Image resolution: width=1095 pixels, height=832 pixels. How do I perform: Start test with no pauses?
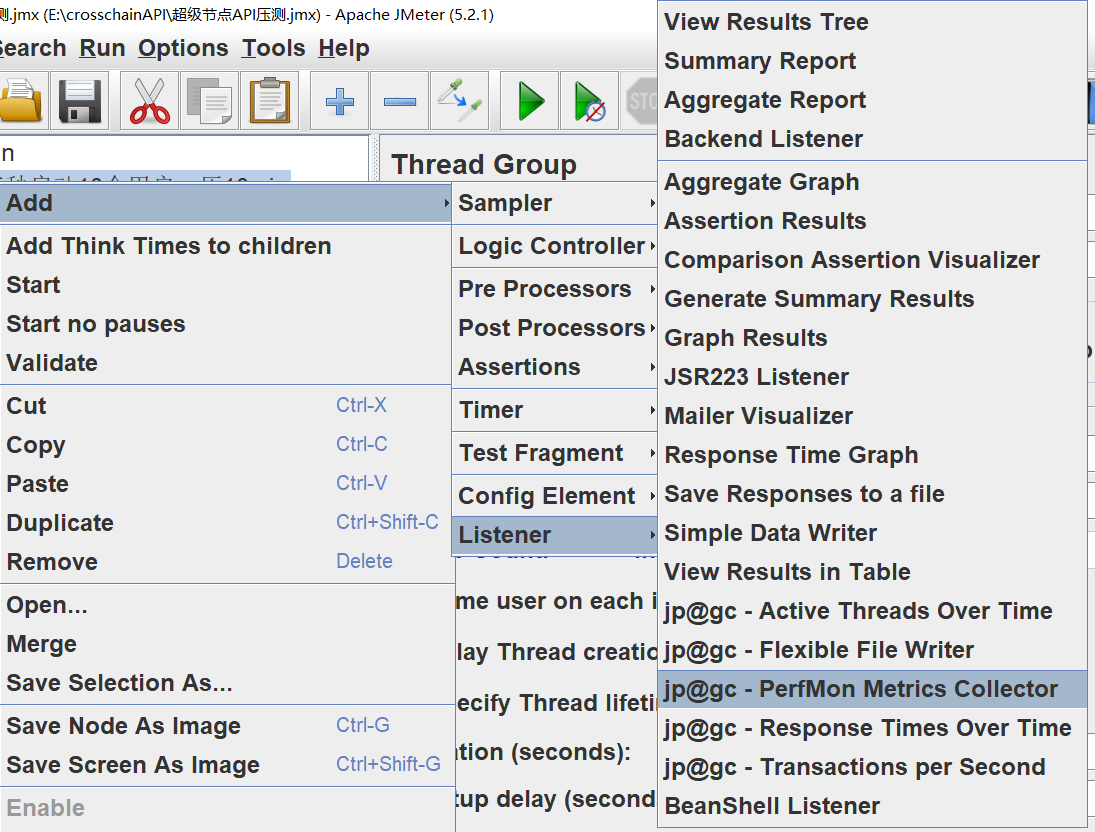coord(589,100)
